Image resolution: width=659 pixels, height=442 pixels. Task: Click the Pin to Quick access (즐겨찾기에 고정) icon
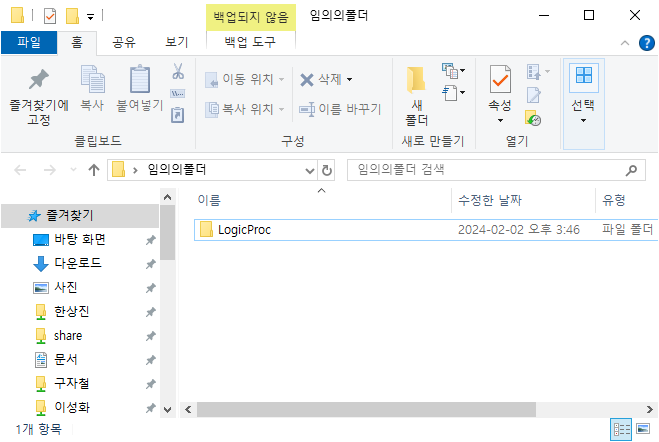click(x=38, y=80)
